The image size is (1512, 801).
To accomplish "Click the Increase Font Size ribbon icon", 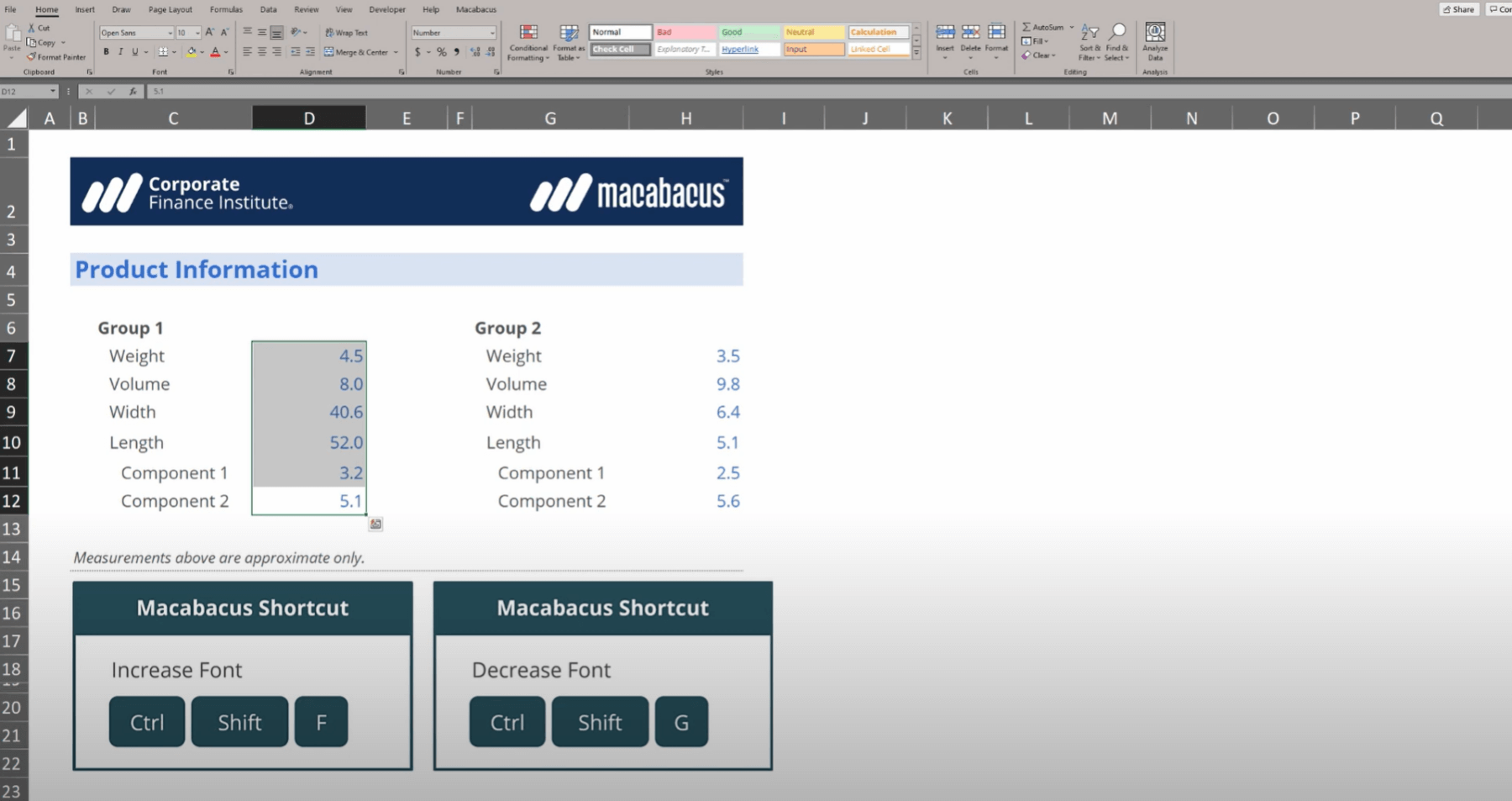I will 210,33.
